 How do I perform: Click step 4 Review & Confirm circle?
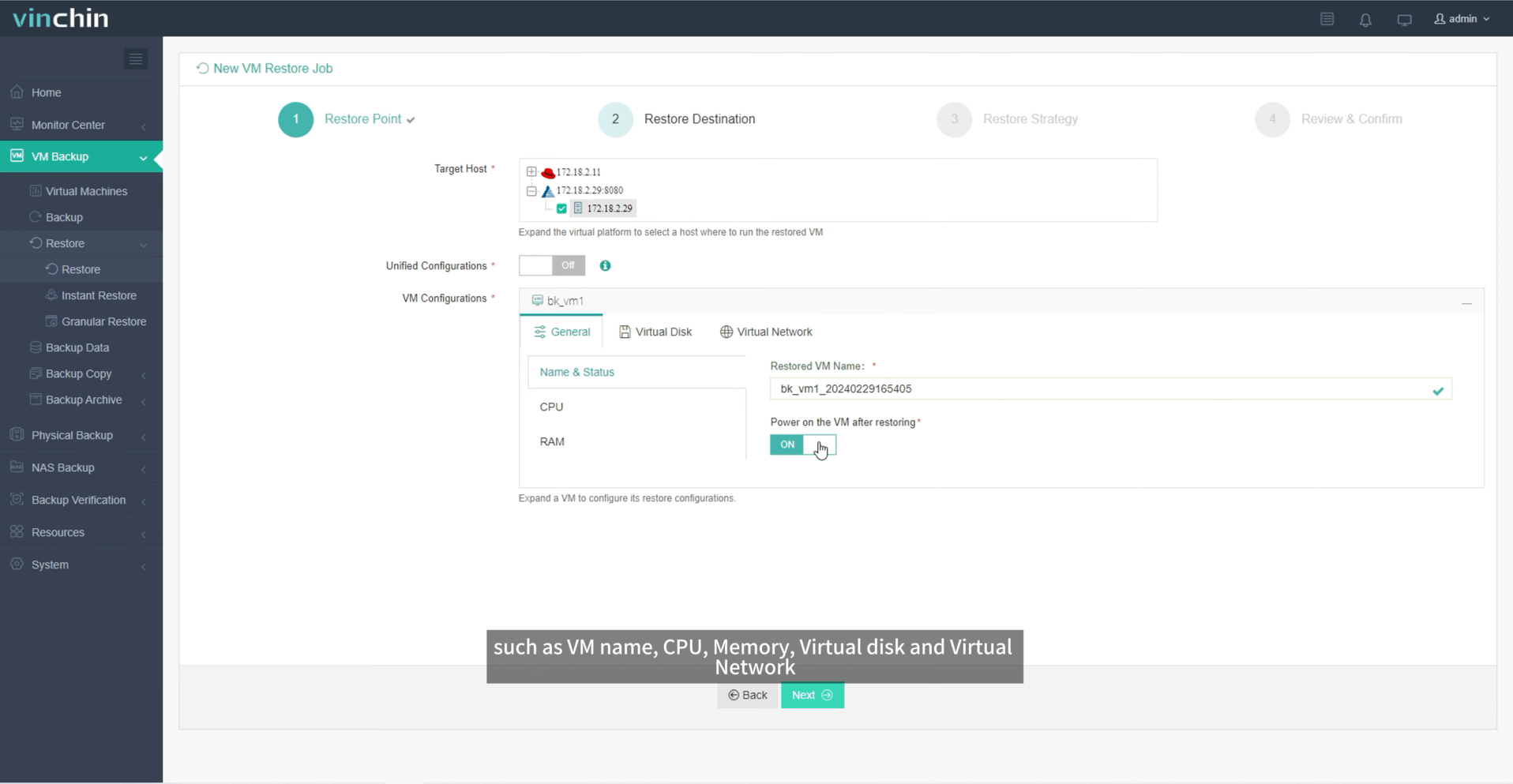point(1272,119)
